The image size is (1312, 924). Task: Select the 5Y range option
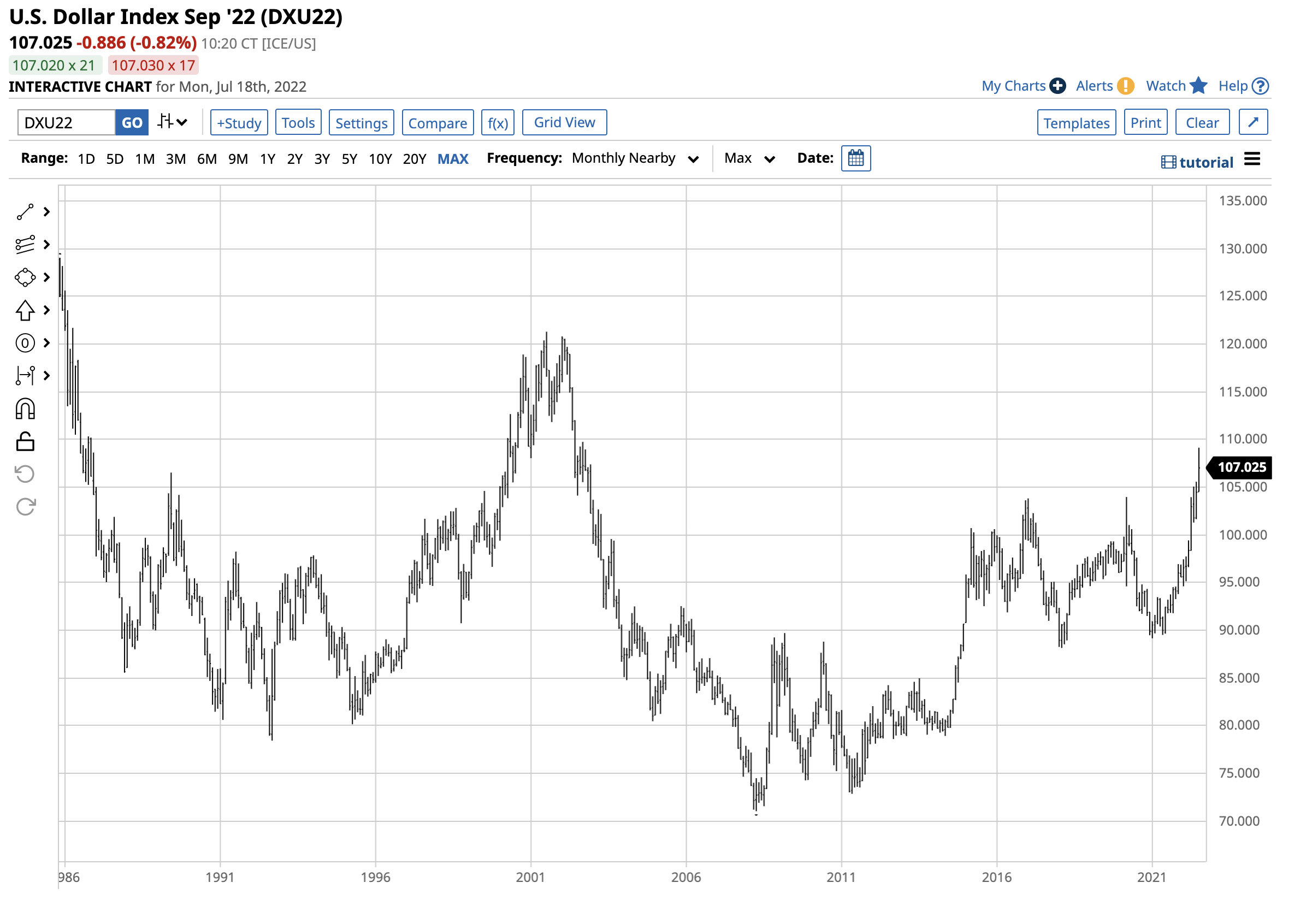(349, 159)
